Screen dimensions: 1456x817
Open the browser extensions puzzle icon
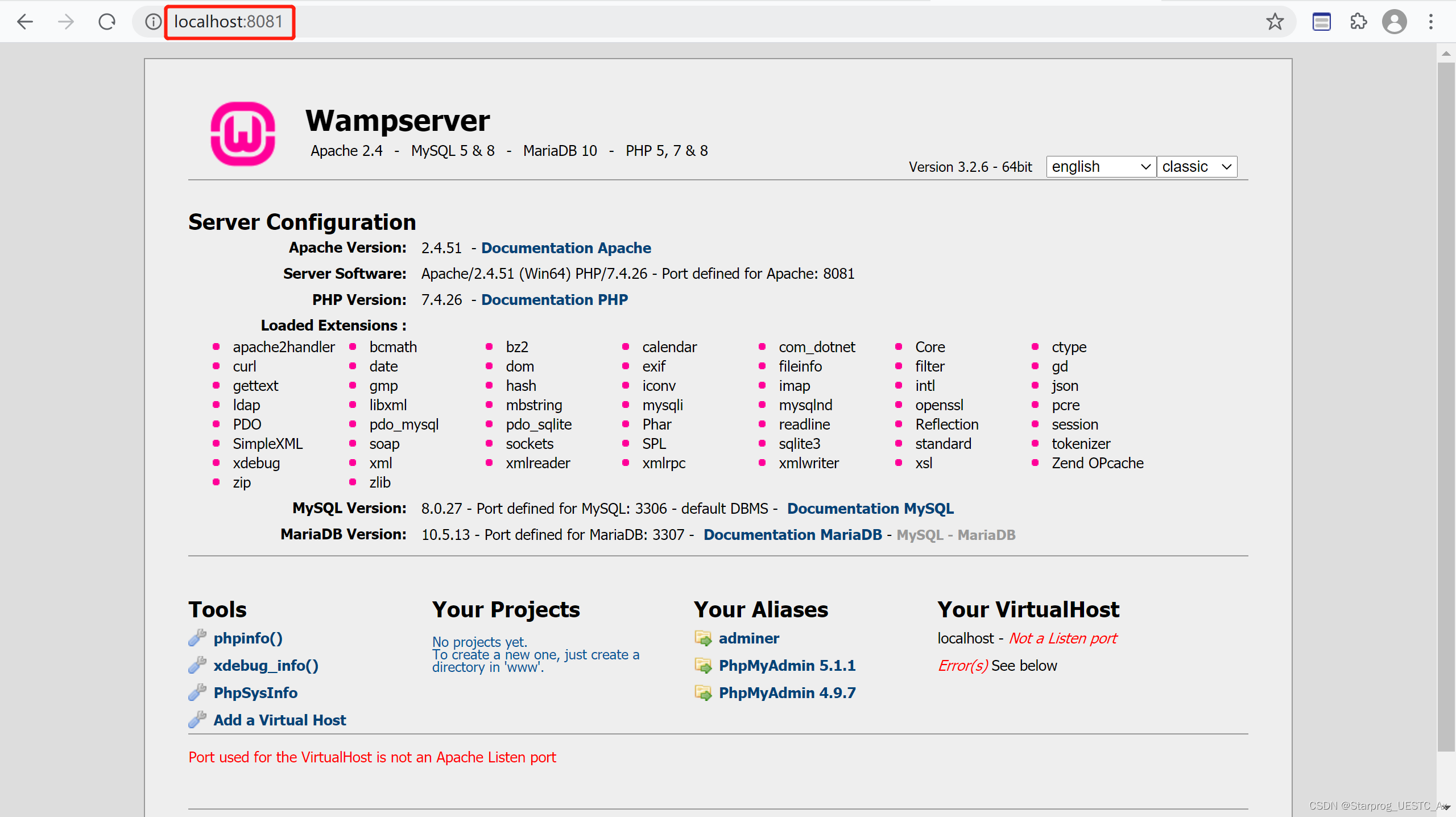[x=1358, y=22]
